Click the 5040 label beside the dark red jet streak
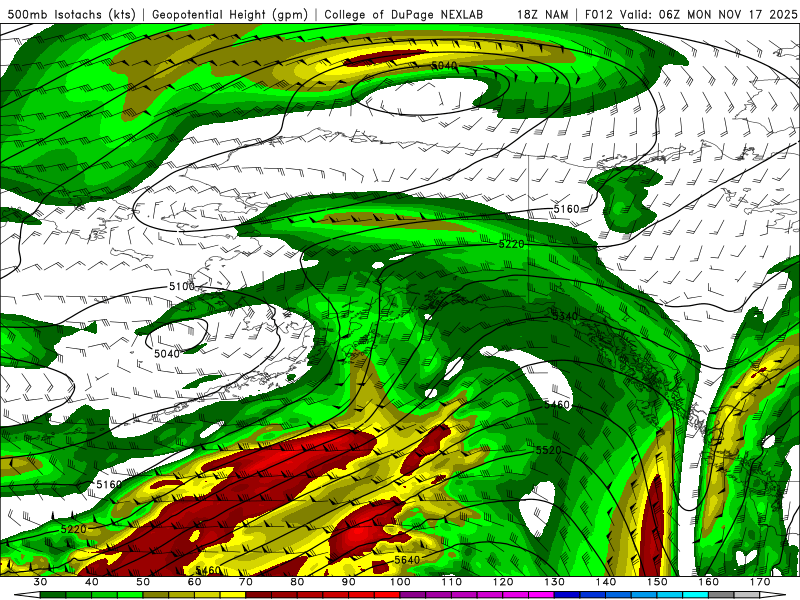Screen dimensions: 800x600 444,65
